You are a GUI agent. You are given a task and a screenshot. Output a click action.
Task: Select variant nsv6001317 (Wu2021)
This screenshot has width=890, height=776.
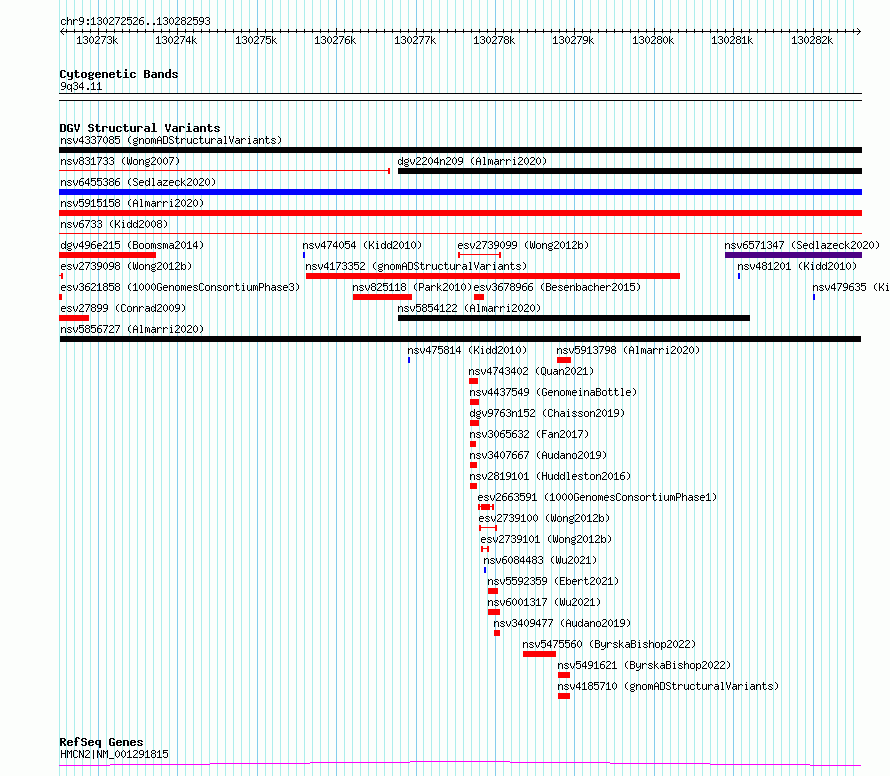(x=544, y=602)
